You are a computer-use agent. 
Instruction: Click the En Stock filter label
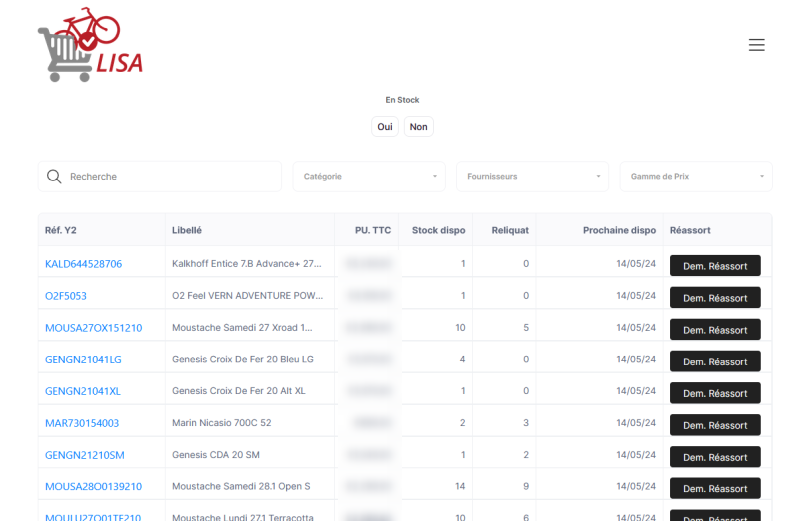pos(402,100)
